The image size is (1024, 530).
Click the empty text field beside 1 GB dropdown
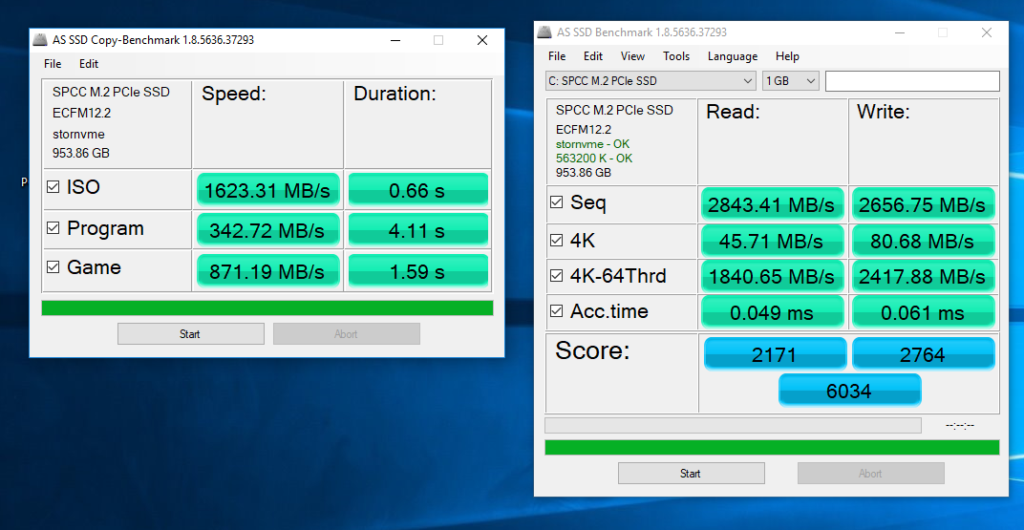click(911, 81)
